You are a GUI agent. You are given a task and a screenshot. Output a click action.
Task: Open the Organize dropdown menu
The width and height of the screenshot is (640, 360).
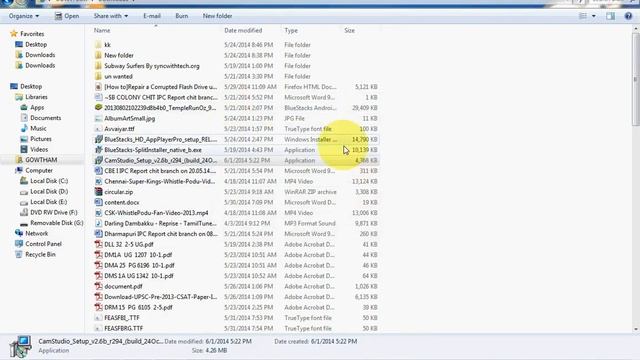[24, 16]
